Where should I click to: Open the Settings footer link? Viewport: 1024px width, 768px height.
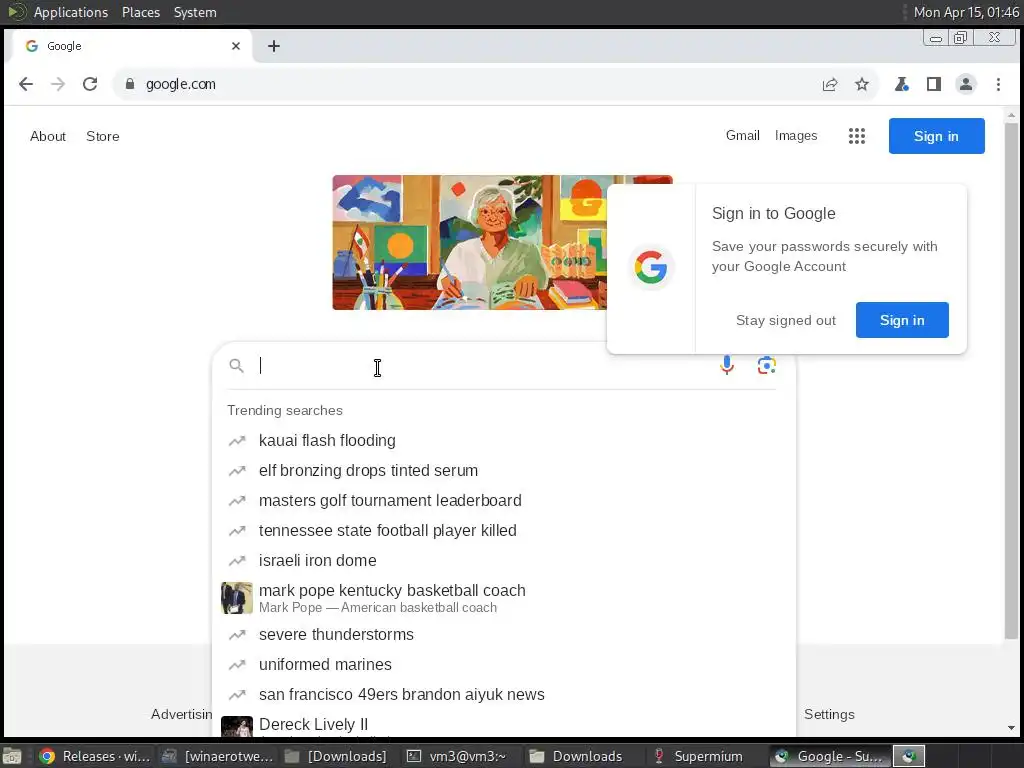(829, 714)
